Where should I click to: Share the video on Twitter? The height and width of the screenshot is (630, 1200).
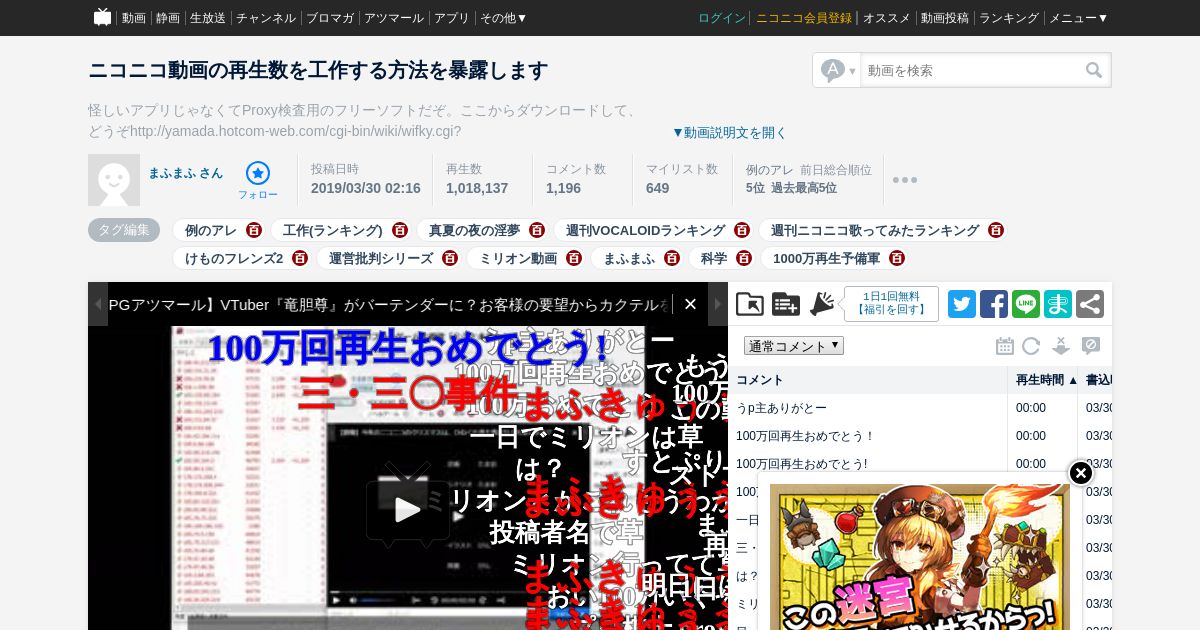click(962, 304)
